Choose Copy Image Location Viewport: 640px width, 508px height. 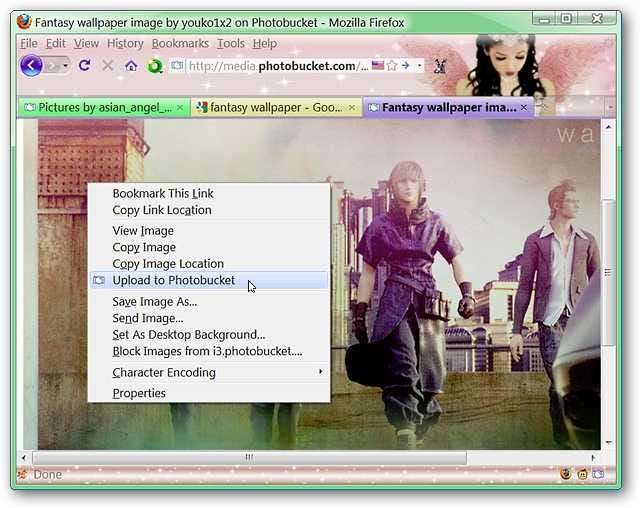(x=208, y=264)
